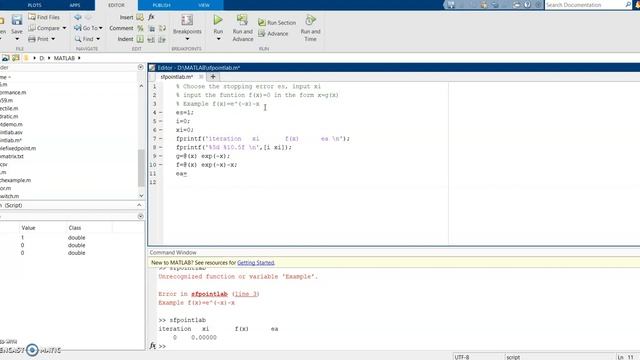Viewport: 640px width, 360px height.
Task: Open the Workspace panel actions menu
Action: pyautogui.click(x=141, y=216)
